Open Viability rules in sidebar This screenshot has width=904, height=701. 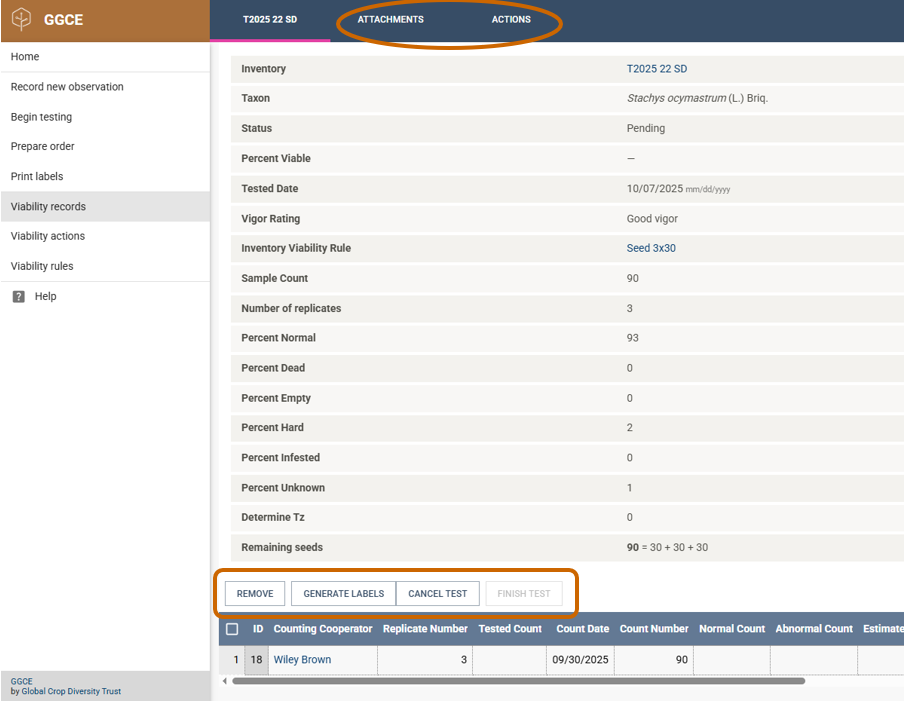[x=42, y=266]
